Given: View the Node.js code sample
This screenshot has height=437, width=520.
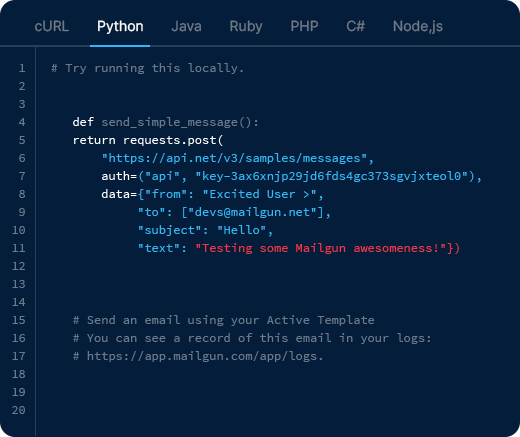Looking at the screenshot, I should click(x=418, y=26).
